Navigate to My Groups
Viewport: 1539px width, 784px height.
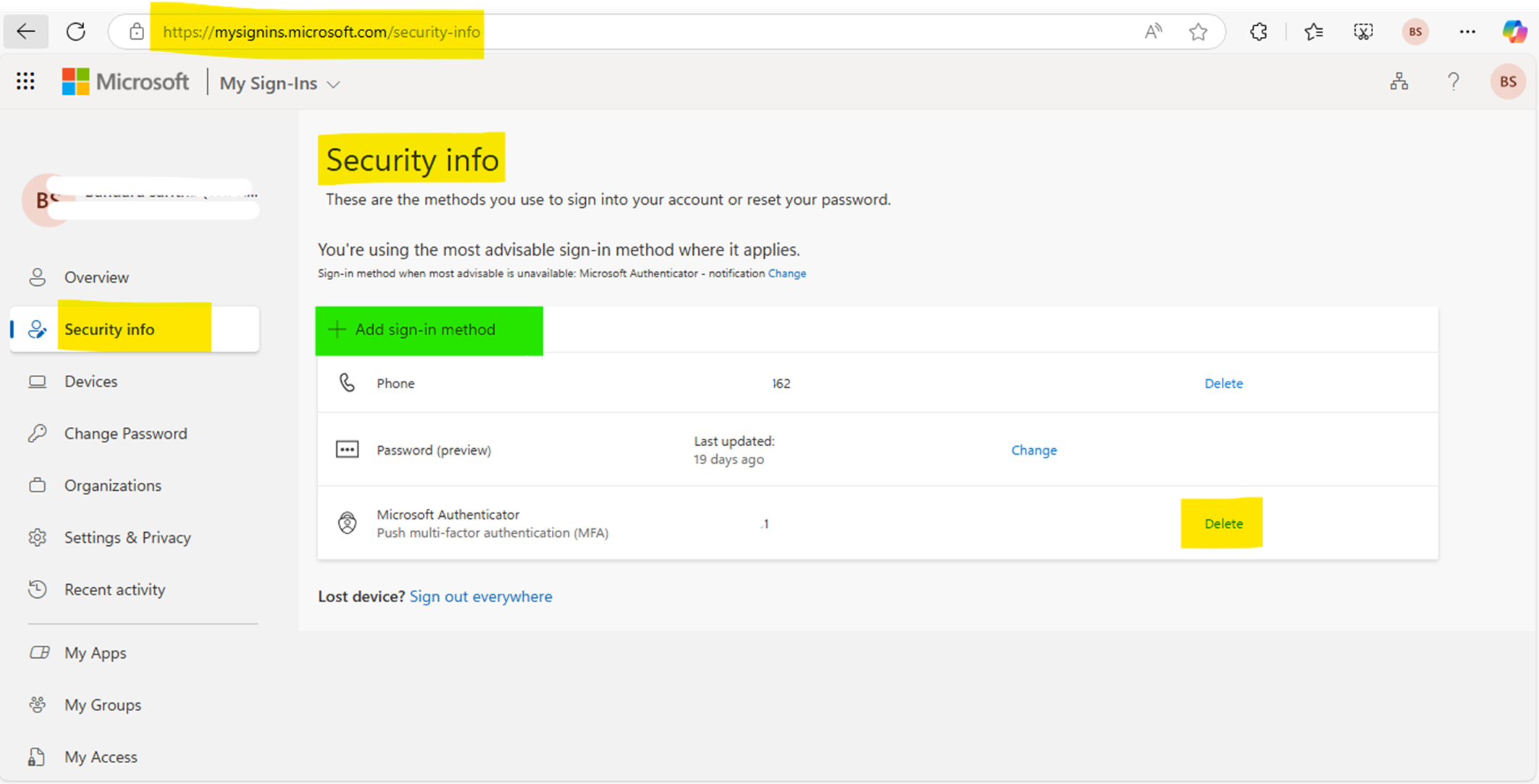coord(103,704)
